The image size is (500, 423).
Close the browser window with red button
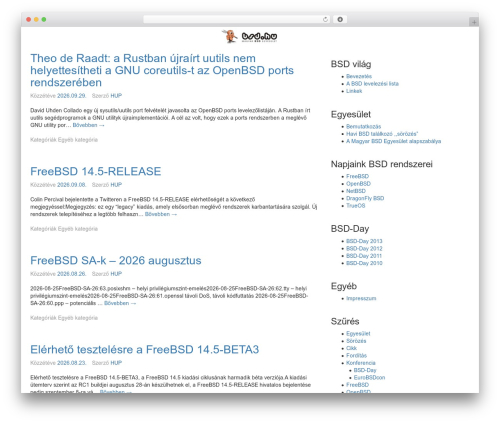29,19
